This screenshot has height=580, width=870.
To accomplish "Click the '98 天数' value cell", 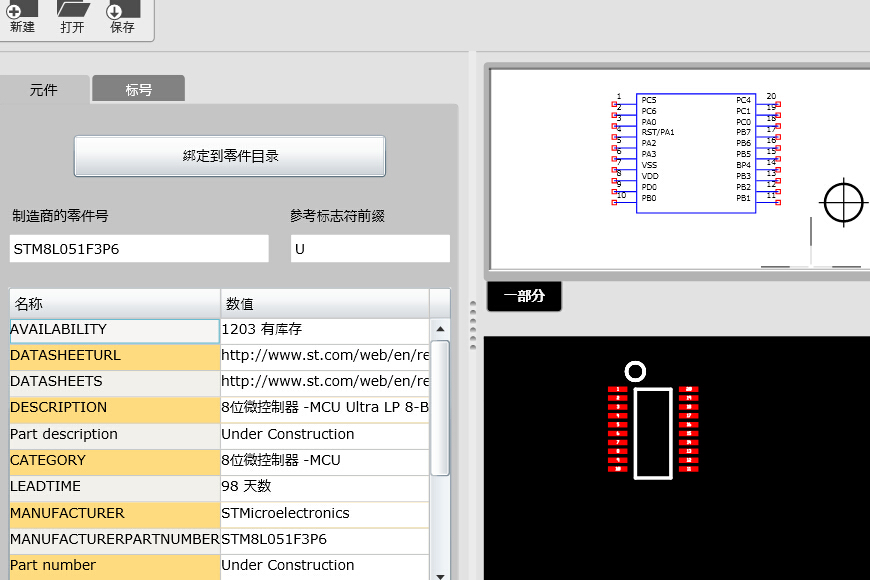I will [325, 488].
